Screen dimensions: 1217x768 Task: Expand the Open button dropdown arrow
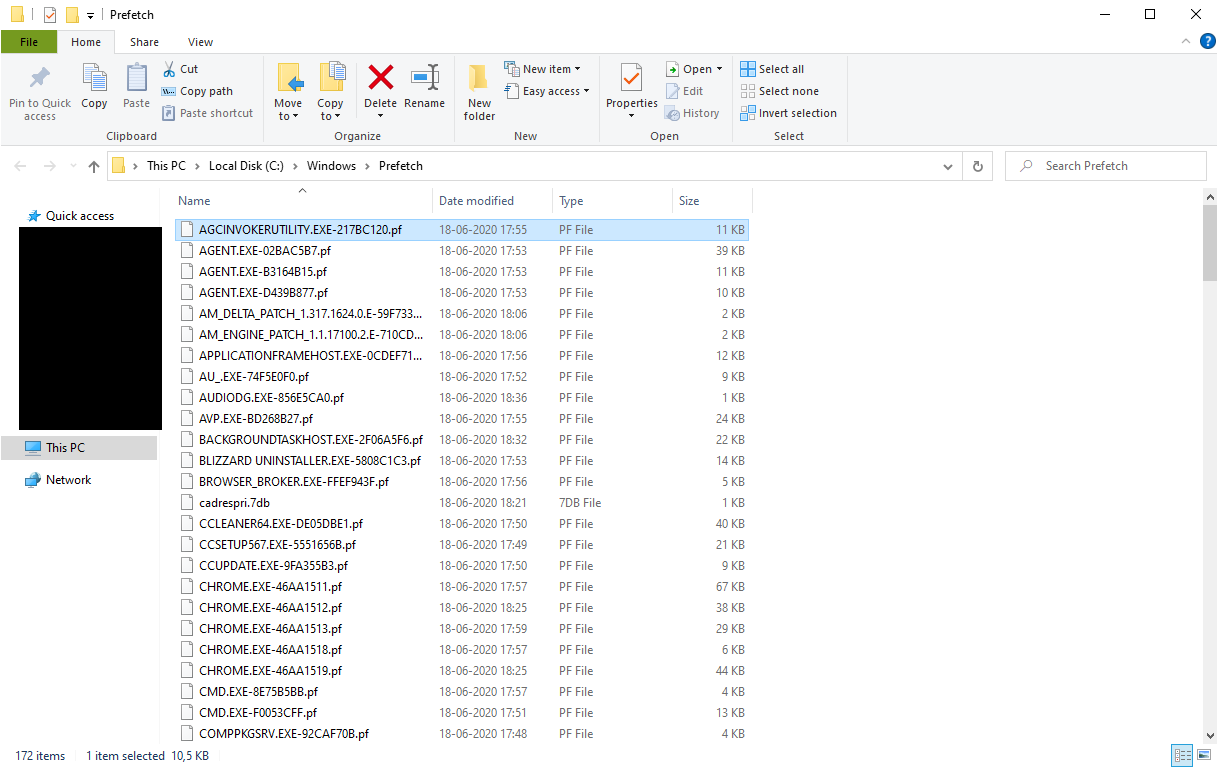[x=720, y=69]
